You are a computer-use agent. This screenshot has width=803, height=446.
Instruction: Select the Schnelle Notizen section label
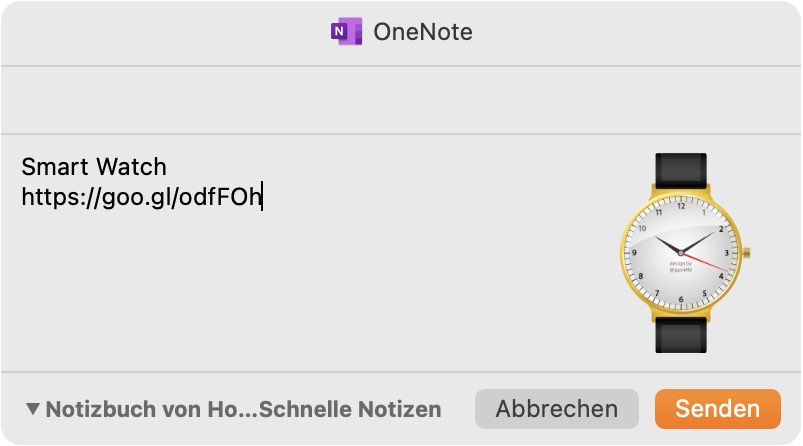350,409
